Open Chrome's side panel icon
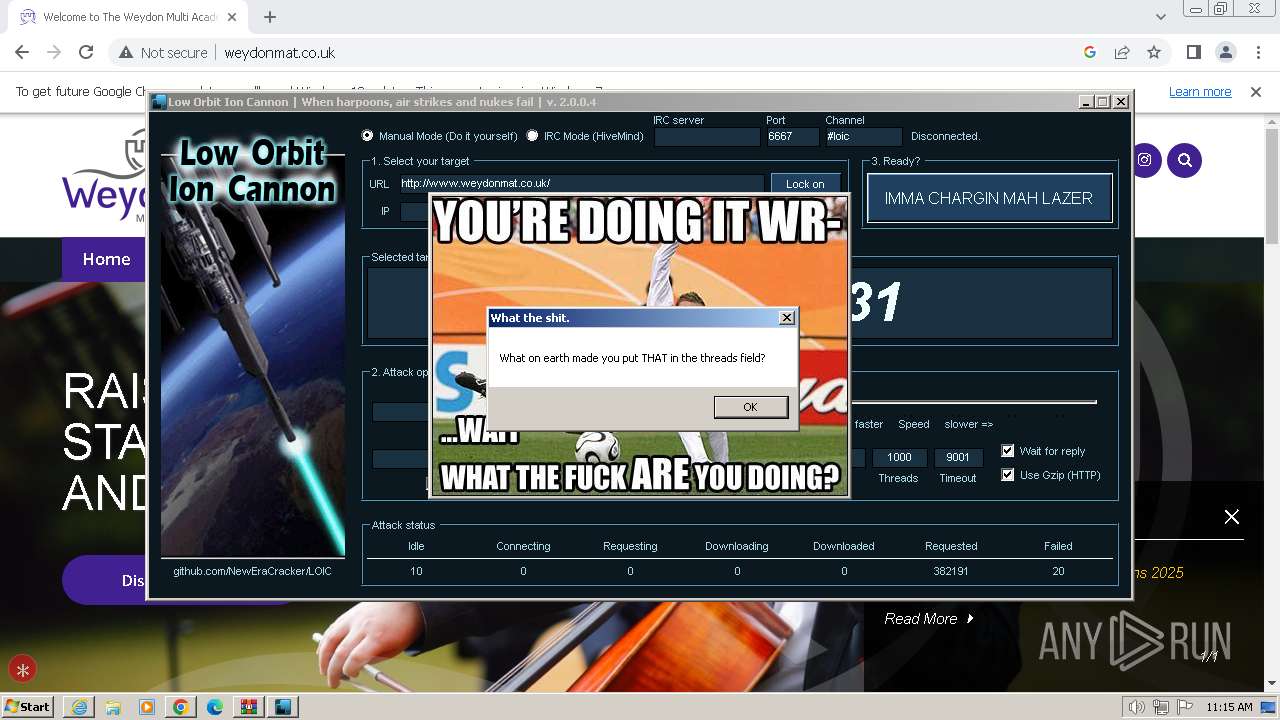 (1193, 52)
